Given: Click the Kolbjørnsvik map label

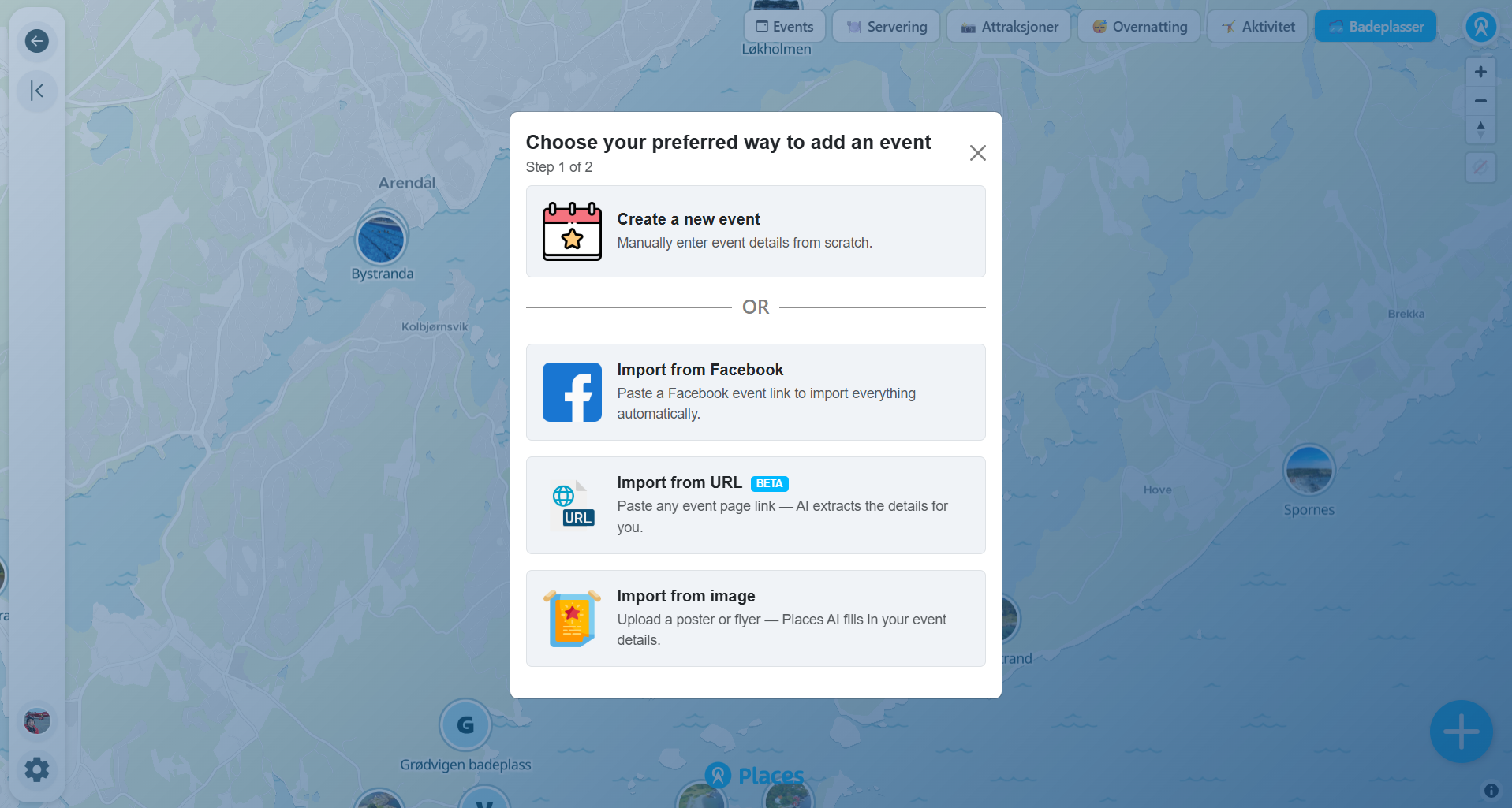Looking at the screenshot, I should [x=435, y=326].
